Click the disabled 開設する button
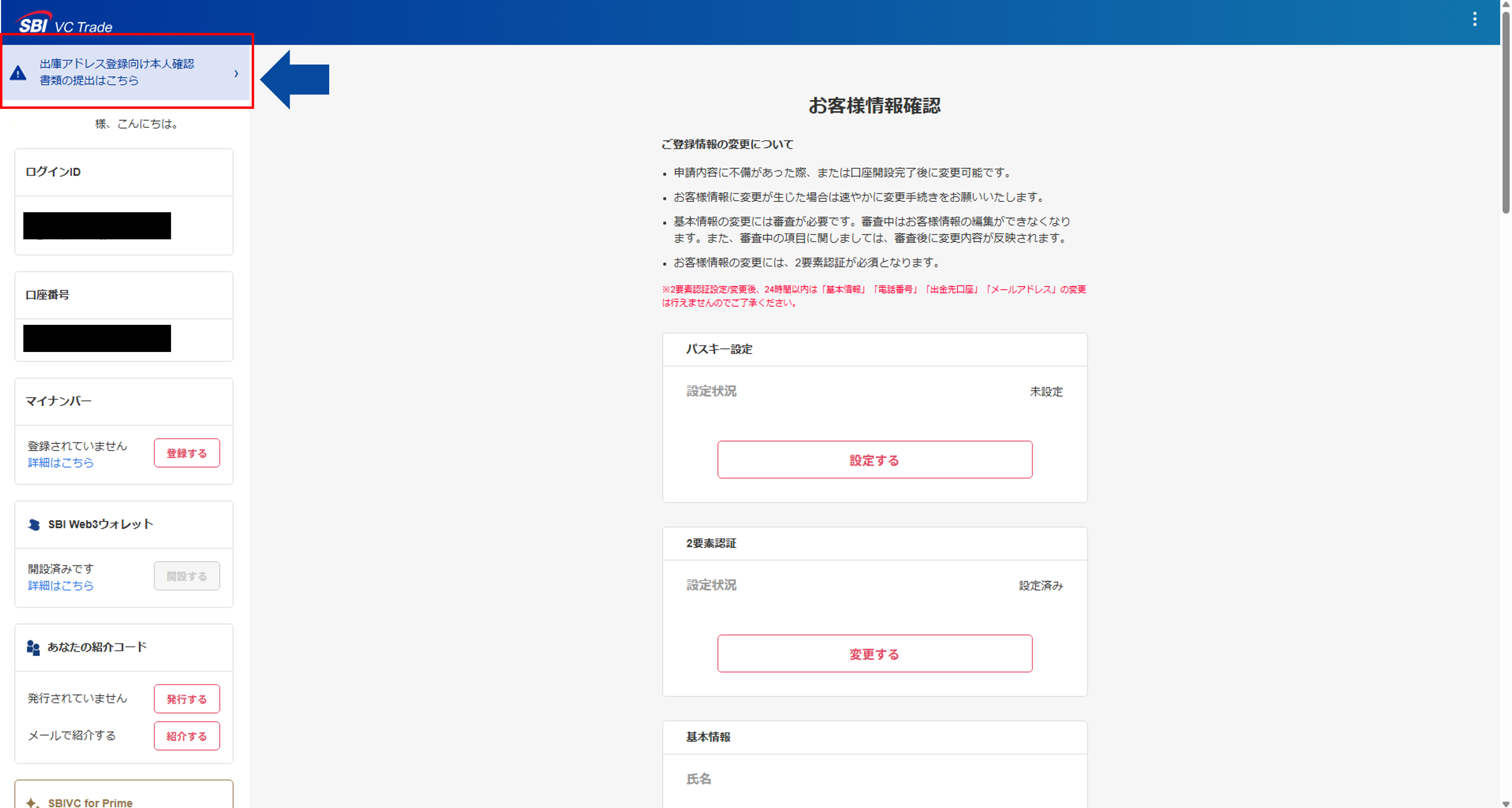 (187, 576)
